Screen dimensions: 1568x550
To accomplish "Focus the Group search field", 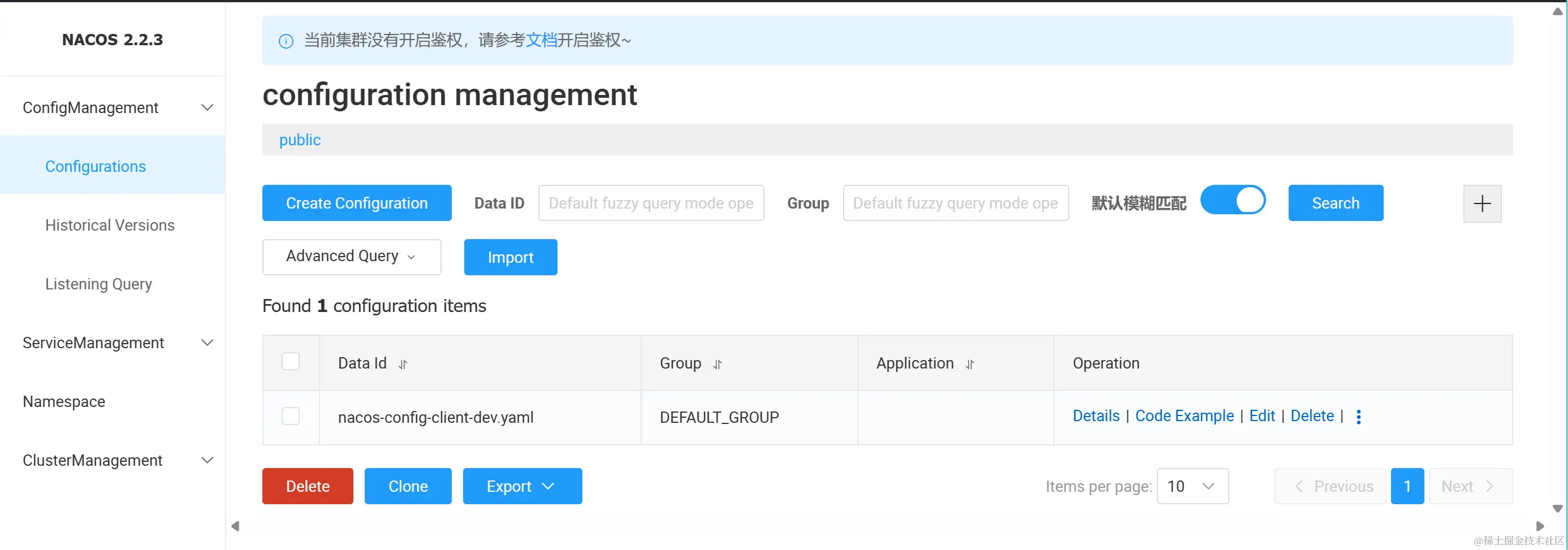I will 956,203.
